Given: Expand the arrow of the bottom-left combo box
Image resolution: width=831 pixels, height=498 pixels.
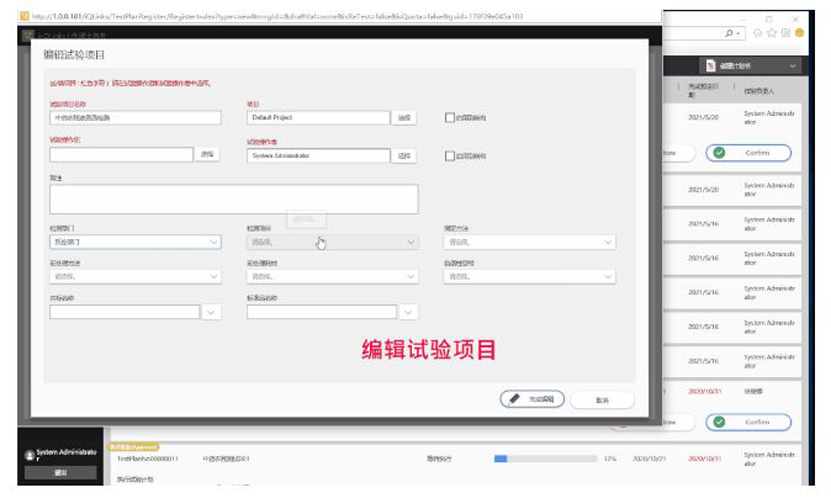Looking at the screenshot, I should click(x=211, y=312).
